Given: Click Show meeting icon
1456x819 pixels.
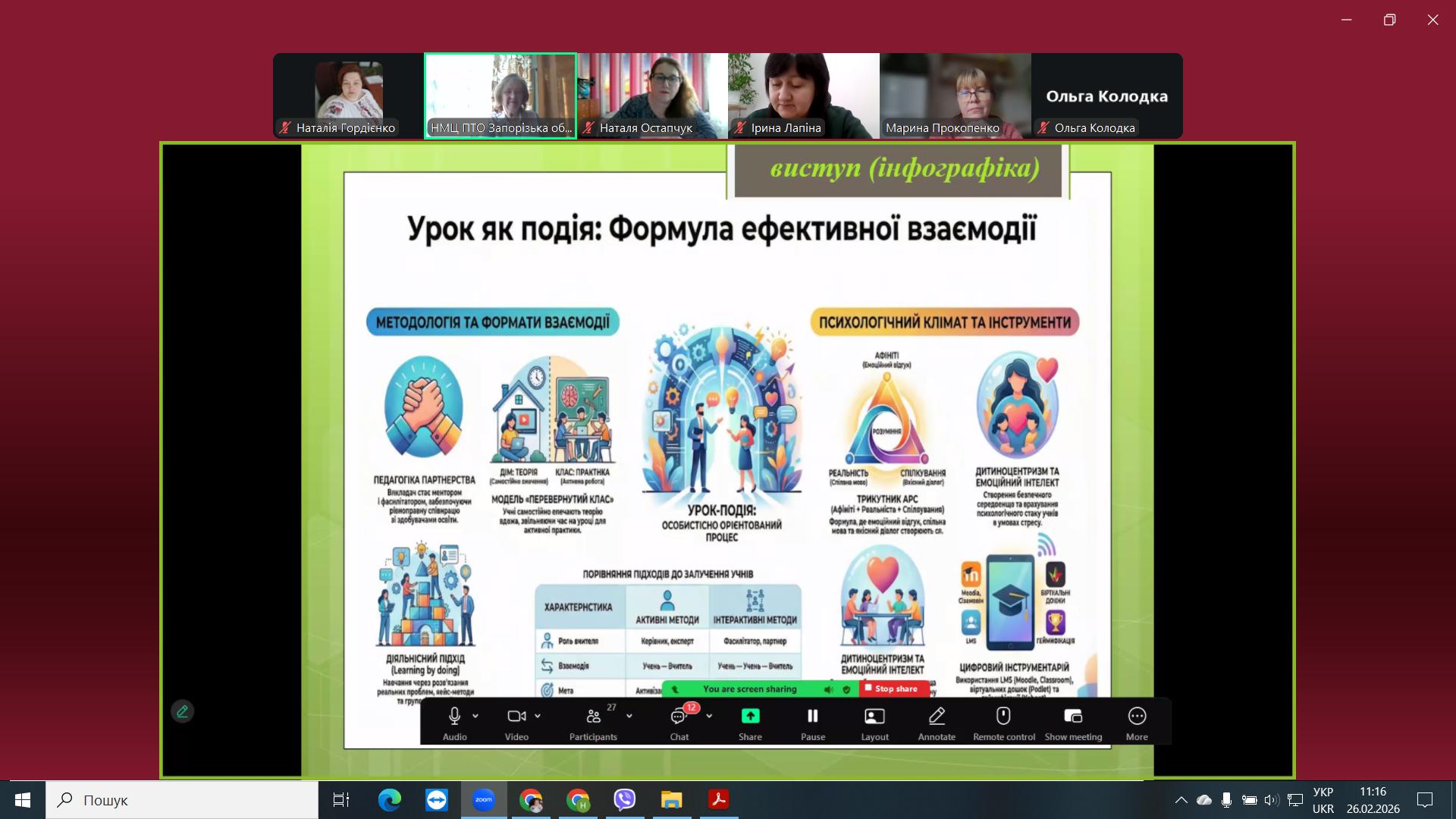Looking at the screenshot, I should 1073,717.
